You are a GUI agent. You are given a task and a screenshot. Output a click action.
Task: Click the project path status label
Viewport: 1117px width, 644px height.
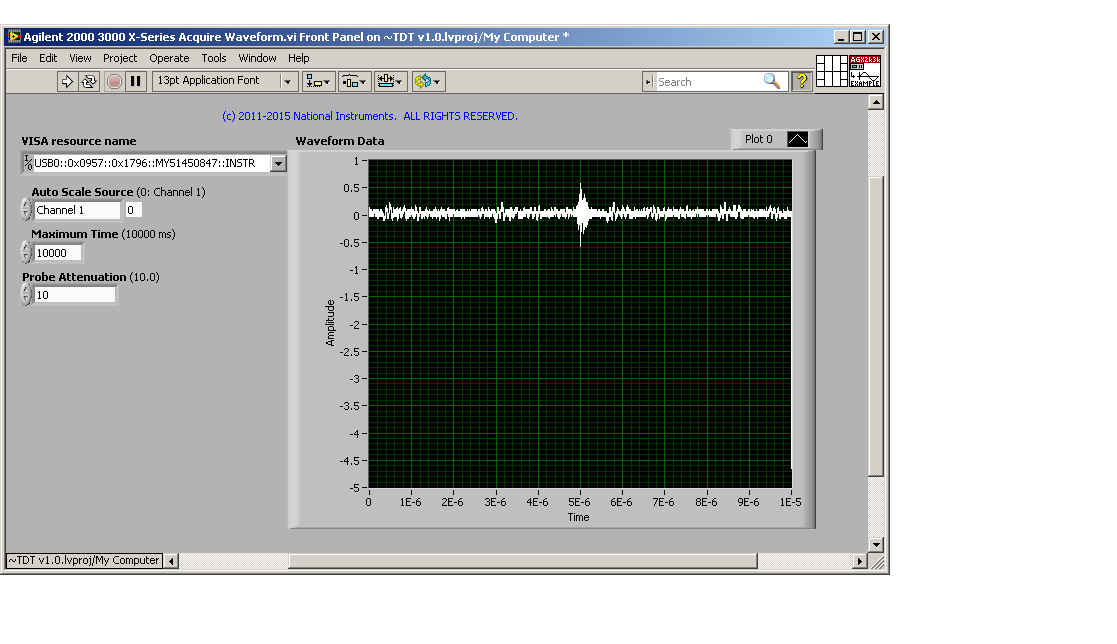84,561
